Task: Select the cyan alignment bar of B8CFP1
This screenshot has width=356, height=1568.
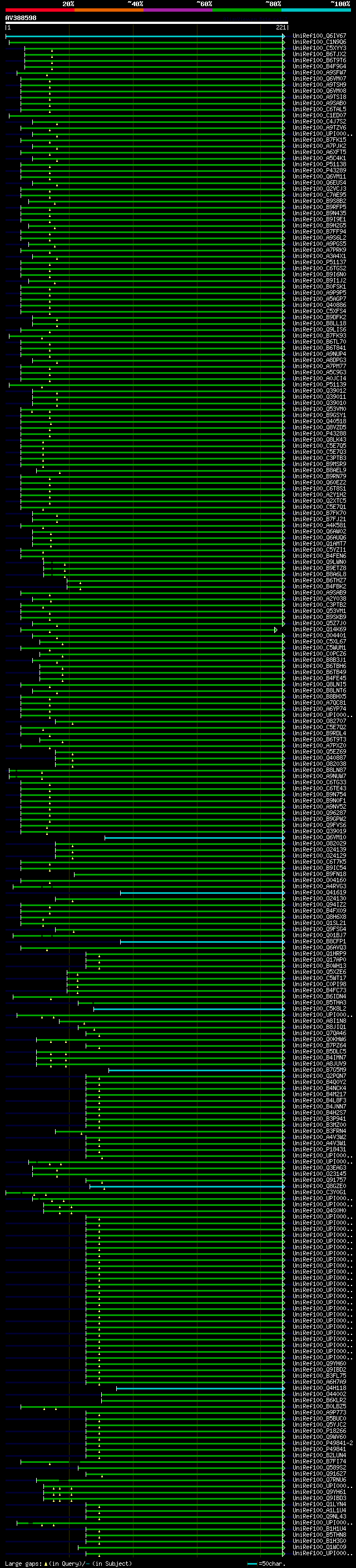Action: pos(202,942)
